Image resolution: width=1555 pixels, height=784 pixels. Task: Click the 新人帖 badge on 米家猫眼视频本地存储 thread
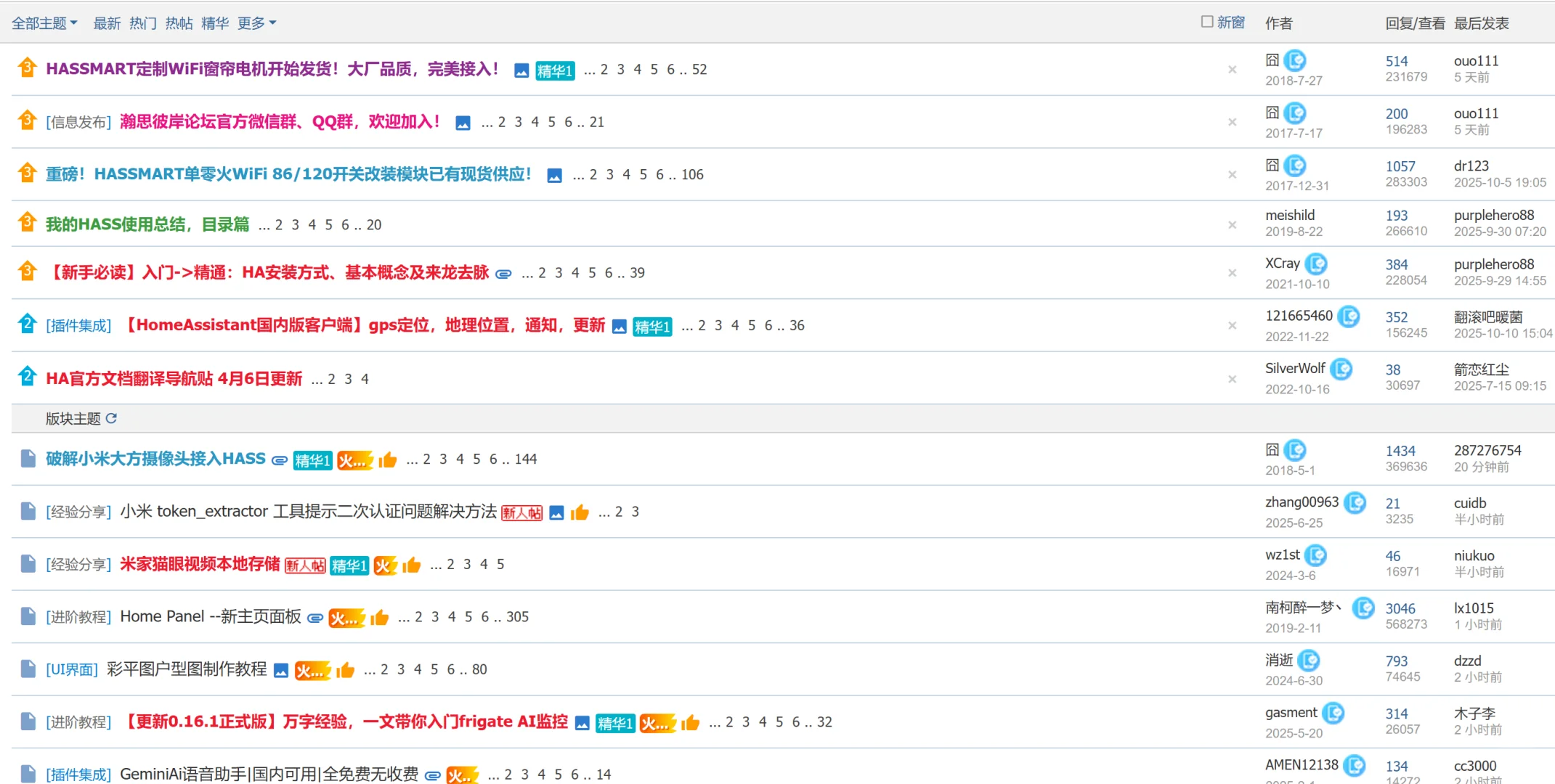click(306, 565)
